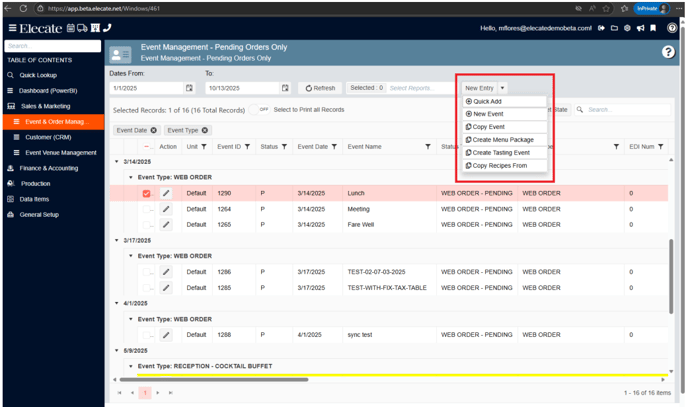
Task: Check the checkbox for event 1265
Action: pos(147,225)
